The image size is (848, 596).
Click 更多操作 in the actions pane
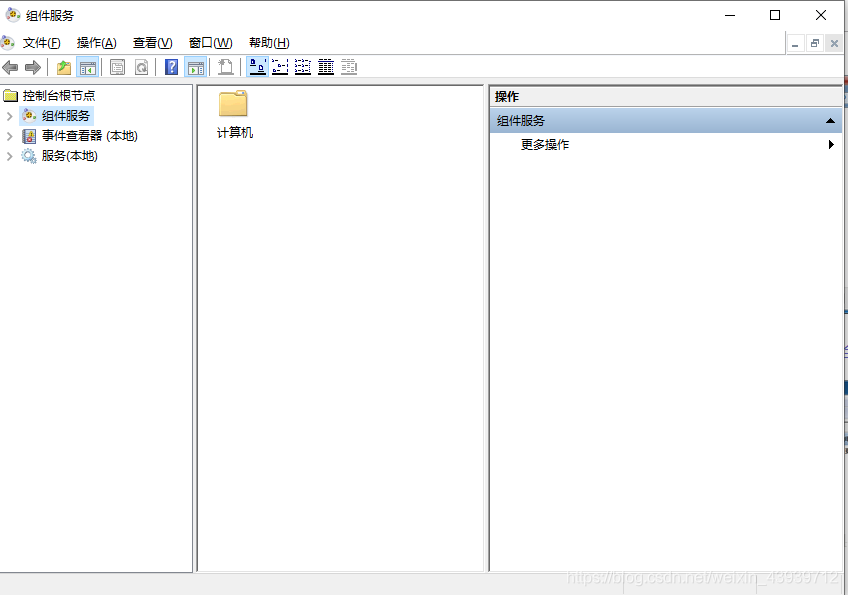545,144
